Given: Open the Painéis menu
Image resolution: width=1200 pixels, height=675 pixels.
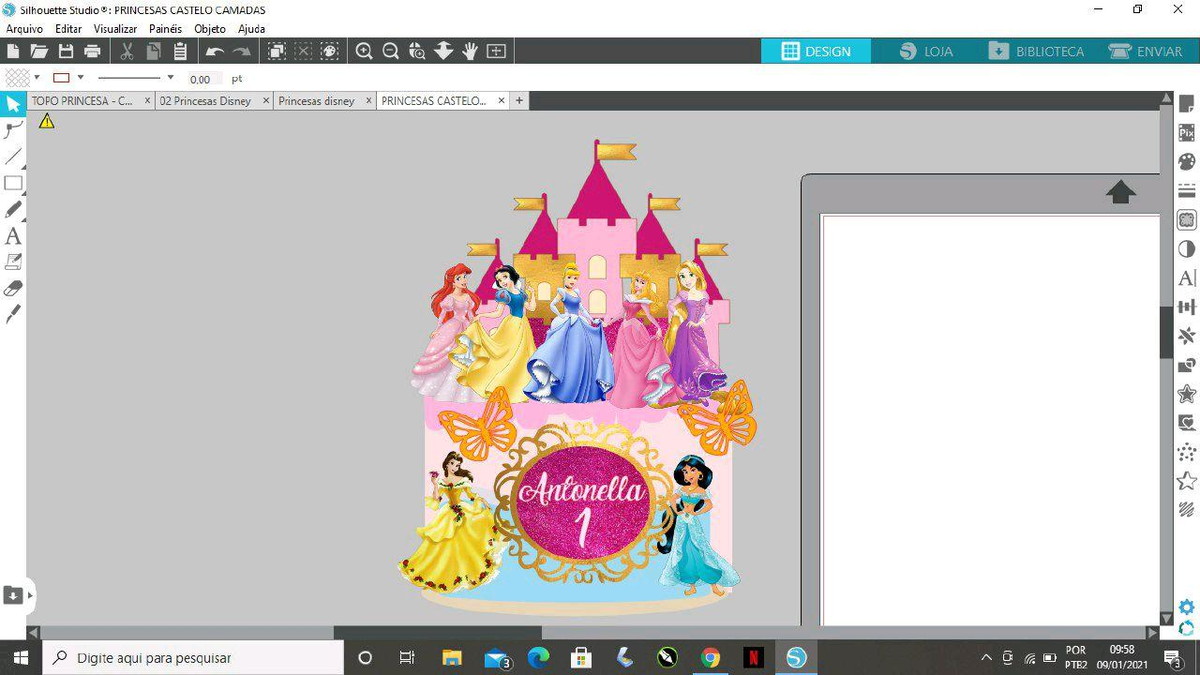Looking at the screenshot, I should coord(166,29).
